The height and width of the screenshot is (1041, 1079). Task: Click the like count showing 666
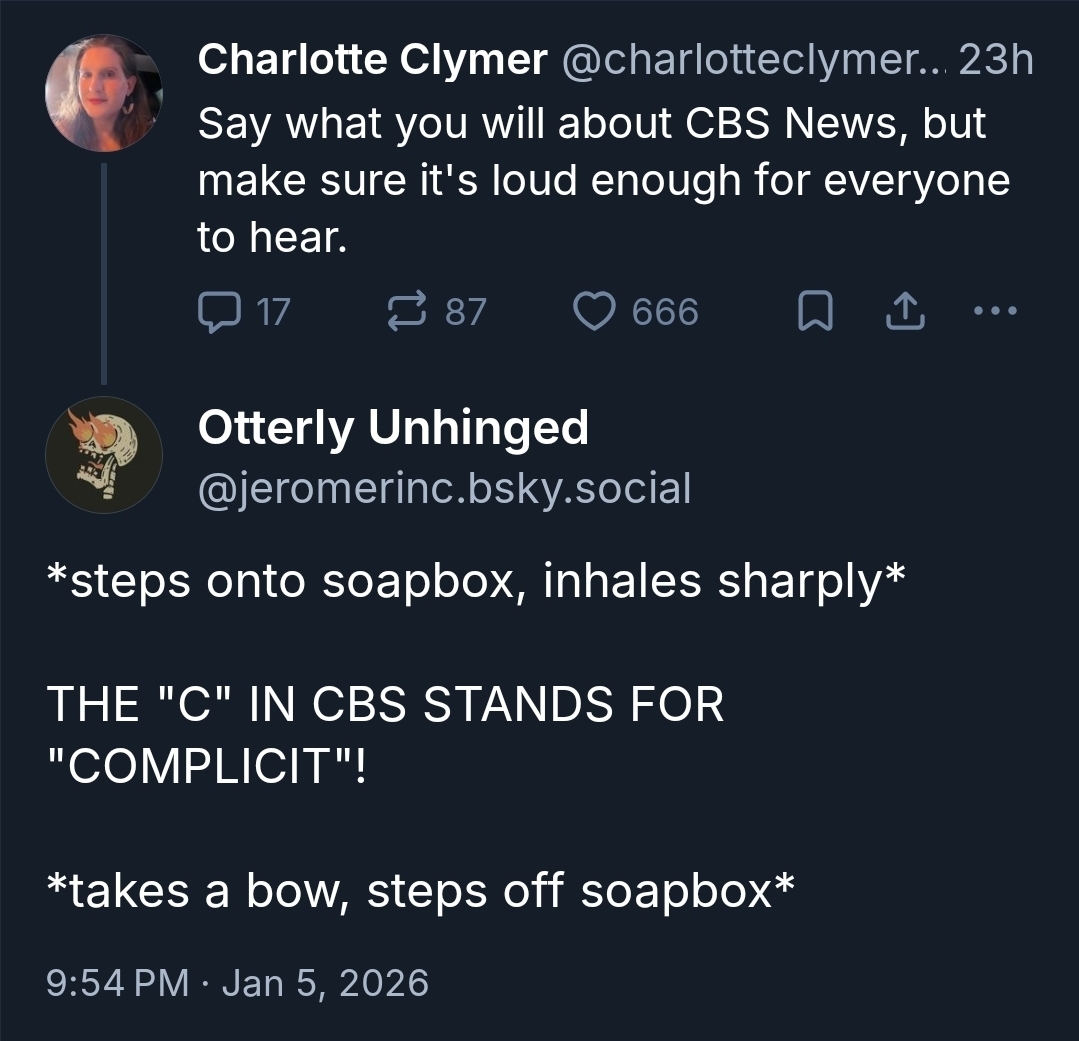click(665, 313)
